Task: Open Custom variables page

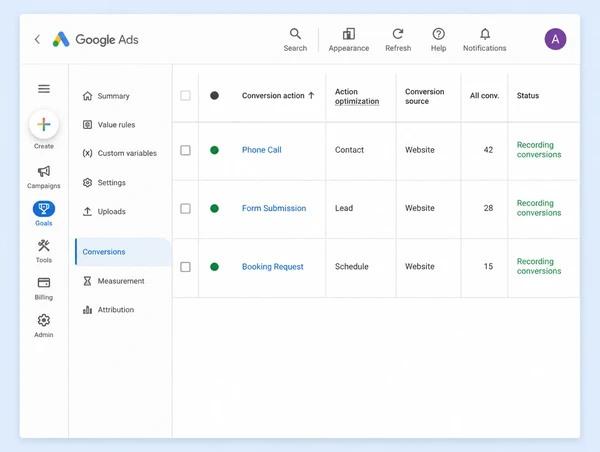Action: pos(119,153)
